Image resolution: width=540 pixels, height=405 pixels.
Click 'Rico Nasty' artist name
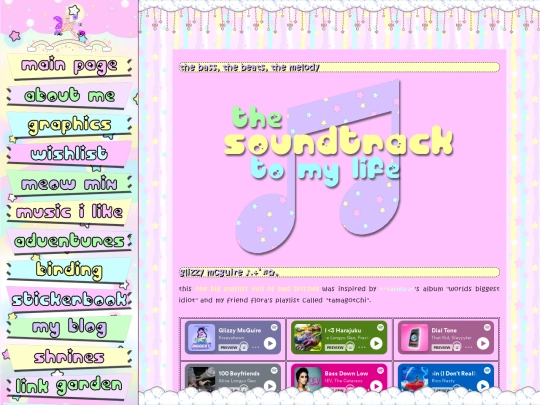(443, 381)
